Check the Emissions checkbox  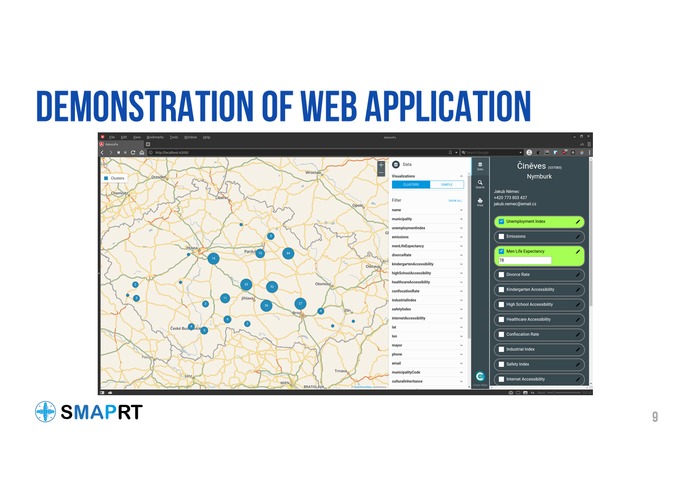[x=501, y=237]
